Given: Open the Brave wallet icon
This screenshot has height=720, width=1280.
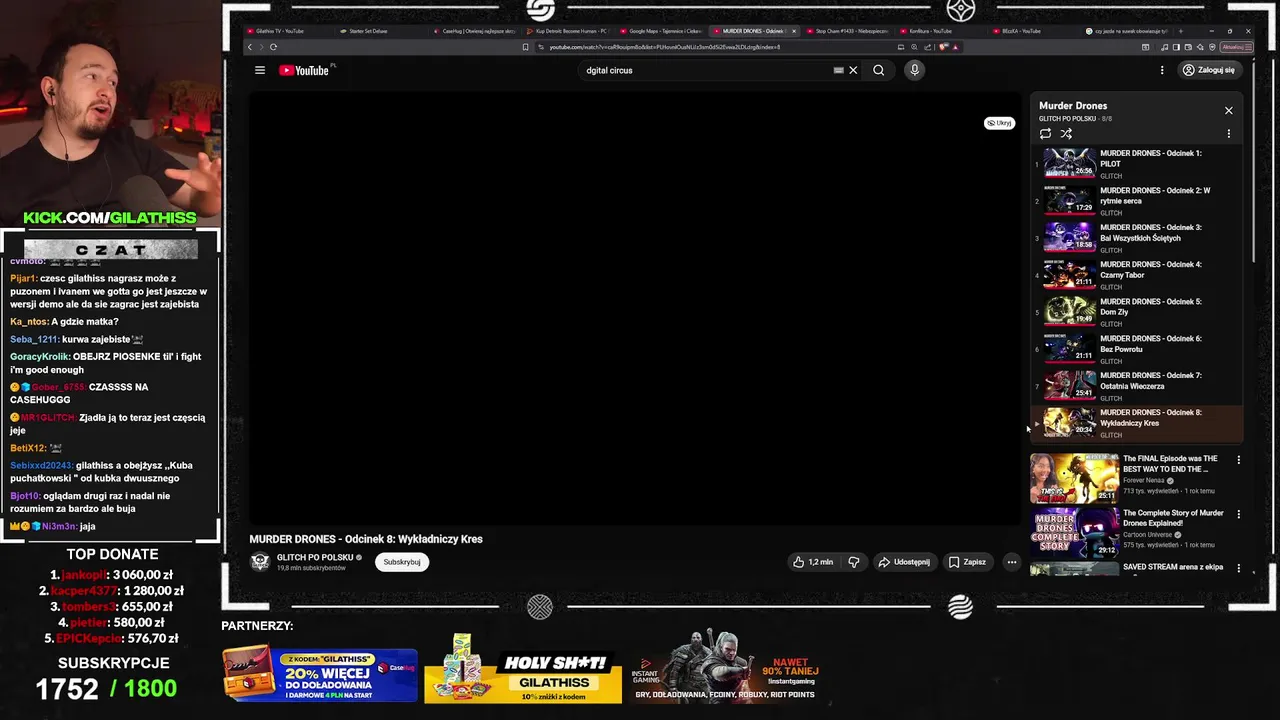Looking at the screenshot, I should click(1189, 47).
